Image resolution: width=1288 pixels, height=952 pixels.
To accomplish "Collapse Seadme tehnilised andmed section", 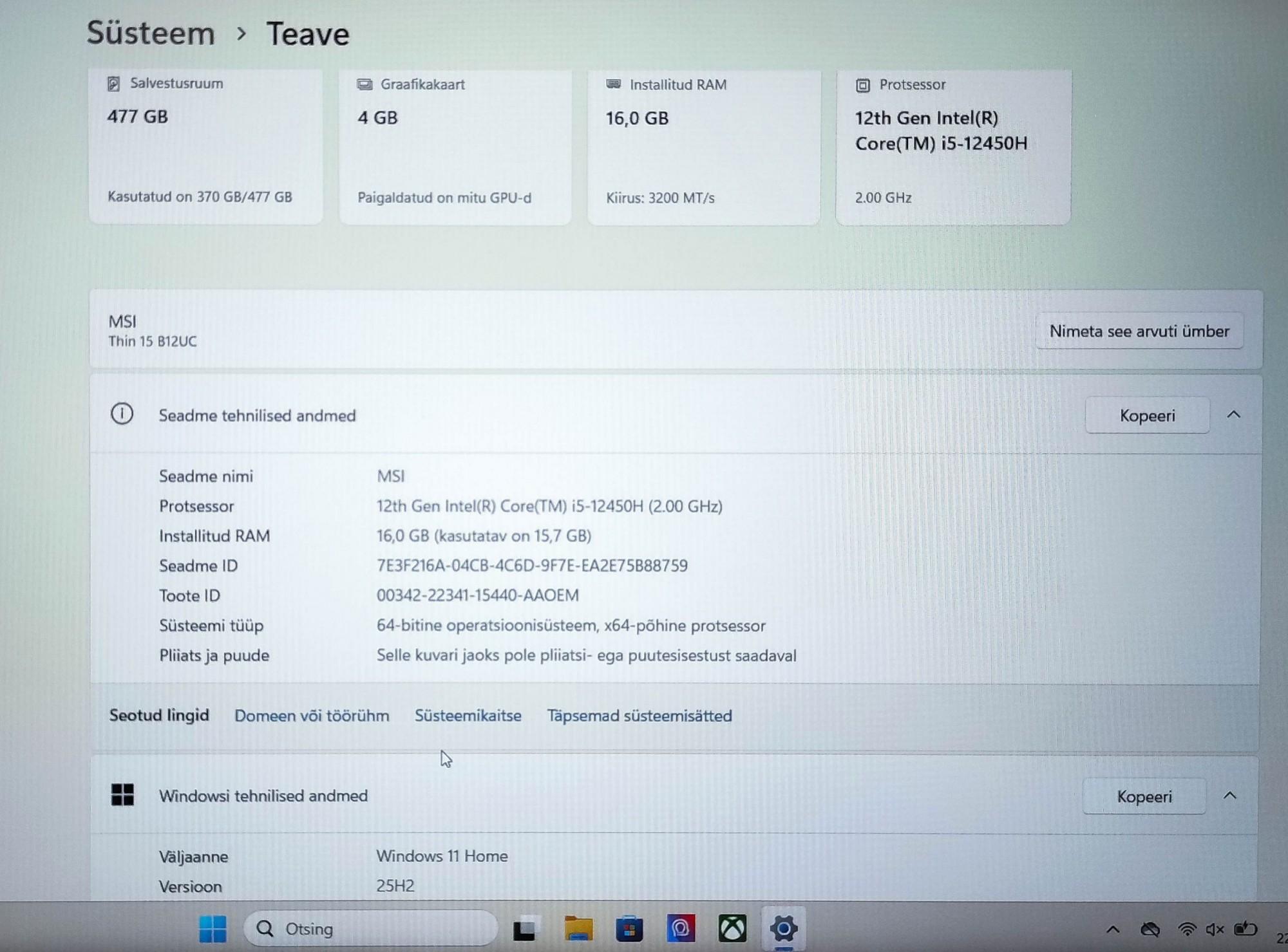I will pos(1233,415).
